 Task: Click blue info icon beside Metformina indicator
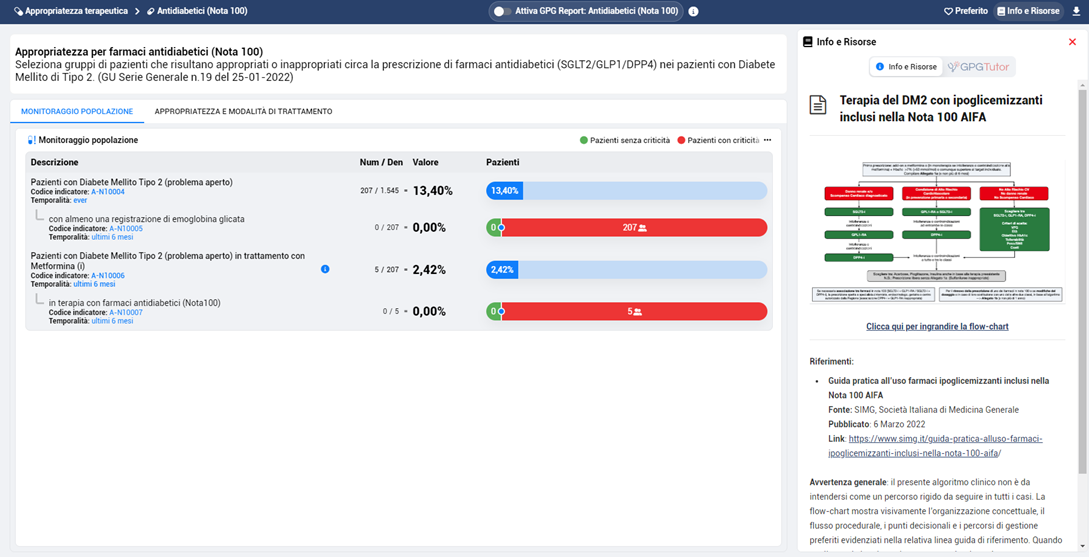click(325, 269)
